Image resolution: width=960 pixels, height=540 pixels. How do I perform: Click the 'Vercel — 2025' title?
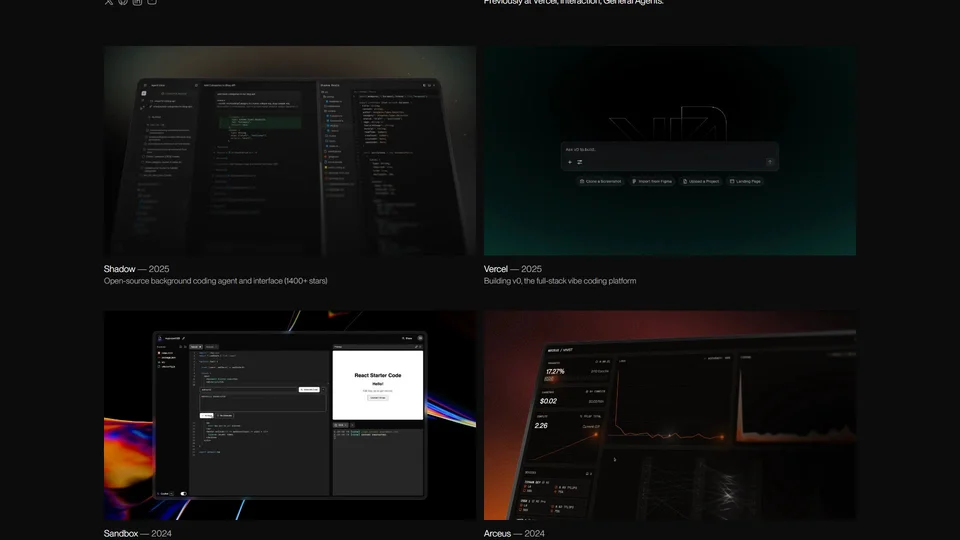pos(512,269)
